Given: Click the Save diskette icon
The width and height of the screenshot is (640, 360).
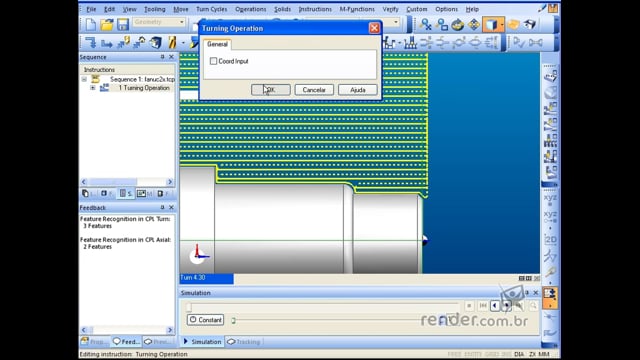Looking at the screenshot, I should [x=123, y=24].
